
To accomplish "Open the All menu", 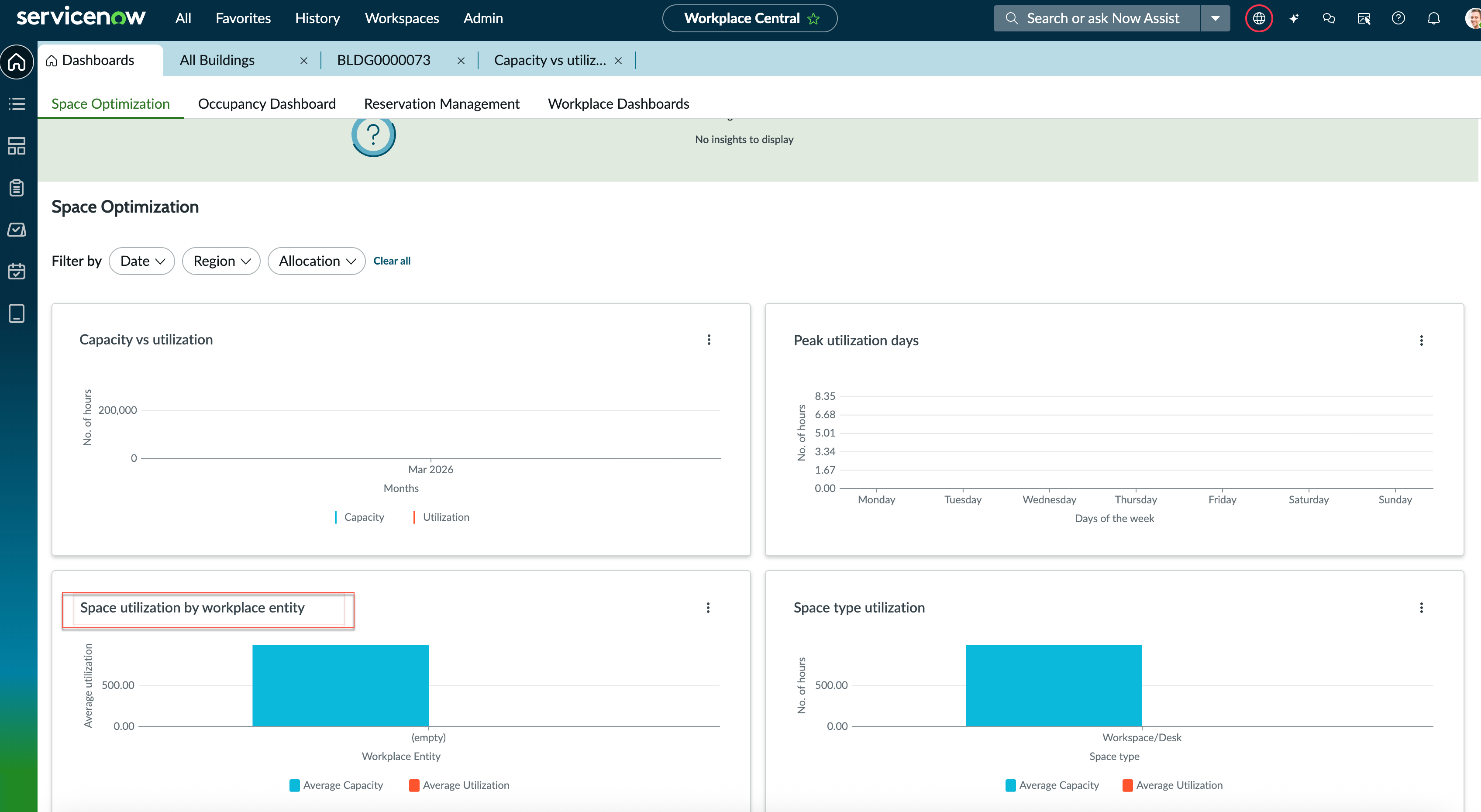I will 183,18.
